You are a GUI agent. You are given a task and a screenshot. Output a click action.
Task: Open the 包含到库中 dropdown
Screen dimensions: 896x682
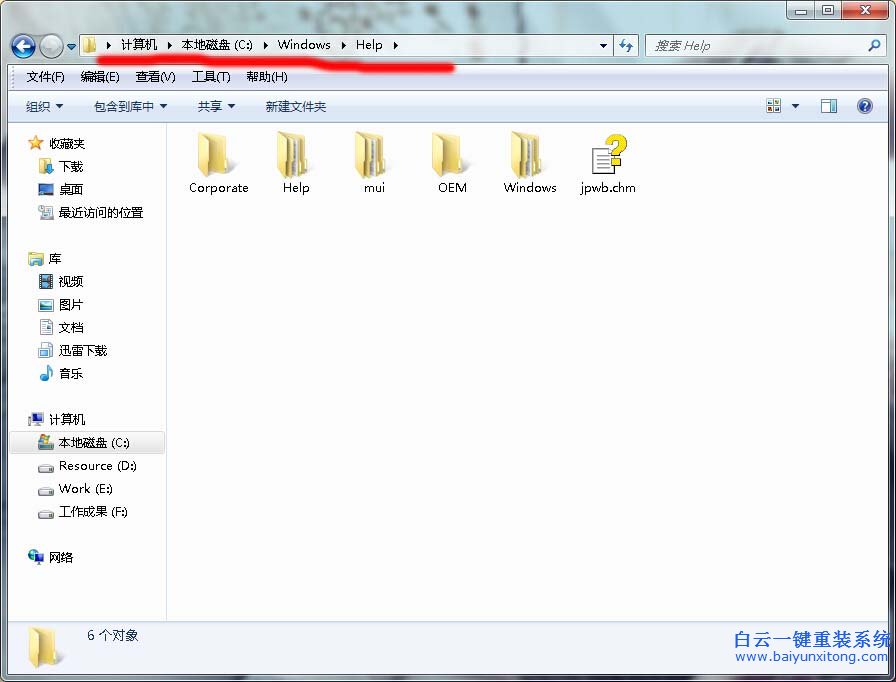[129, 105]
